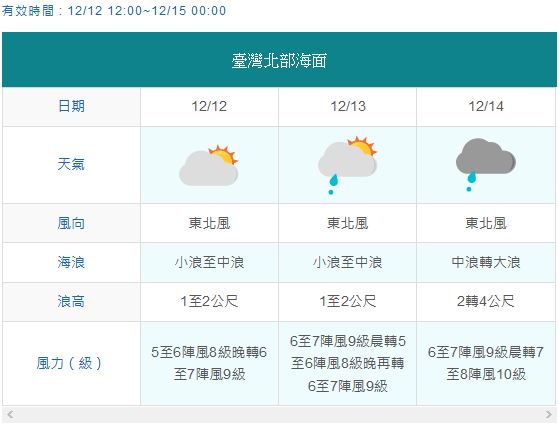
Task: Click the left scroll arrow on horizontal scrollbar
Action: [10, 414]
